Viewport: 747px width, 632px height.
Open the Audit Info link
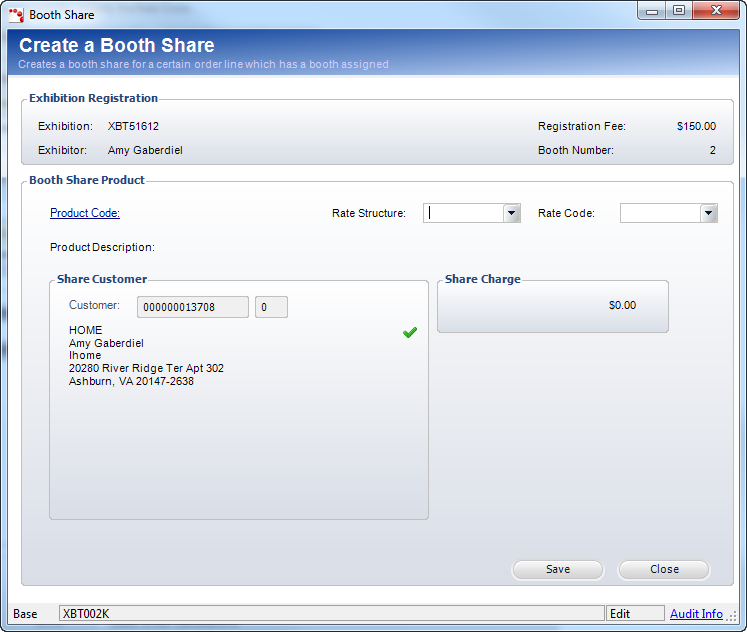point(696,613)
